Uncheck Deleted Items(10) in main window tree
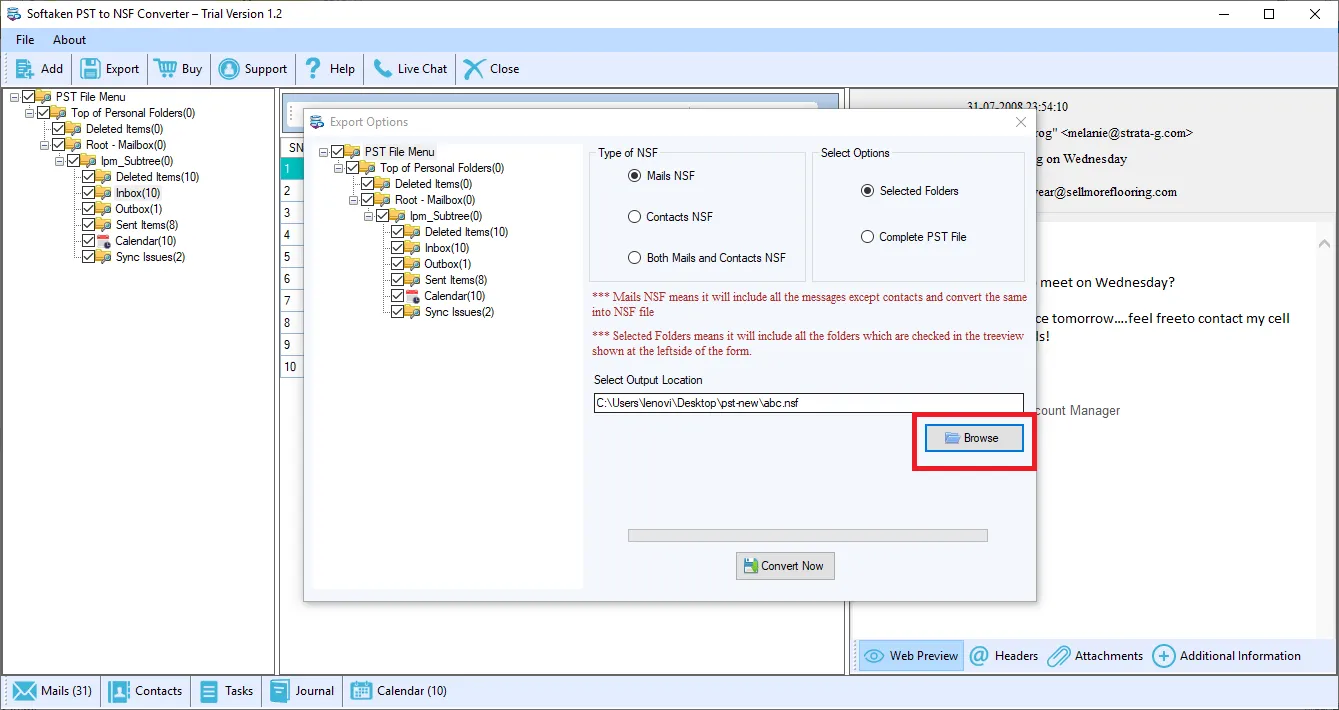 (88, 177)
